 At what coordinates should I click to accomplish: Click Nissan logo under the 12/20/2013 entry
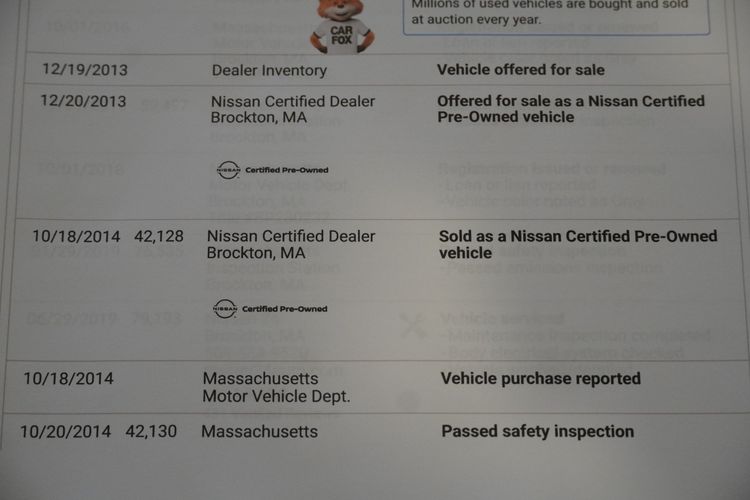coord(228,170)
